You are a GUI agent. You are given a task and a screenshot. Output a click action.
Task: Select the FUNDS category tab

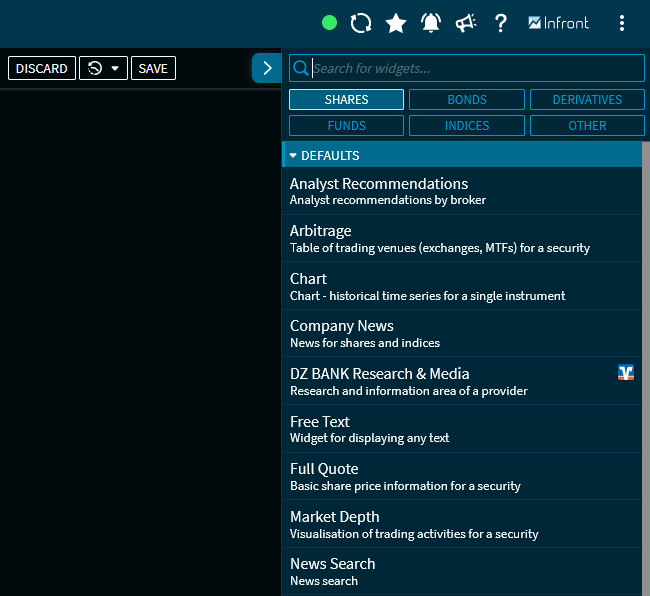(x=346, y=126)
